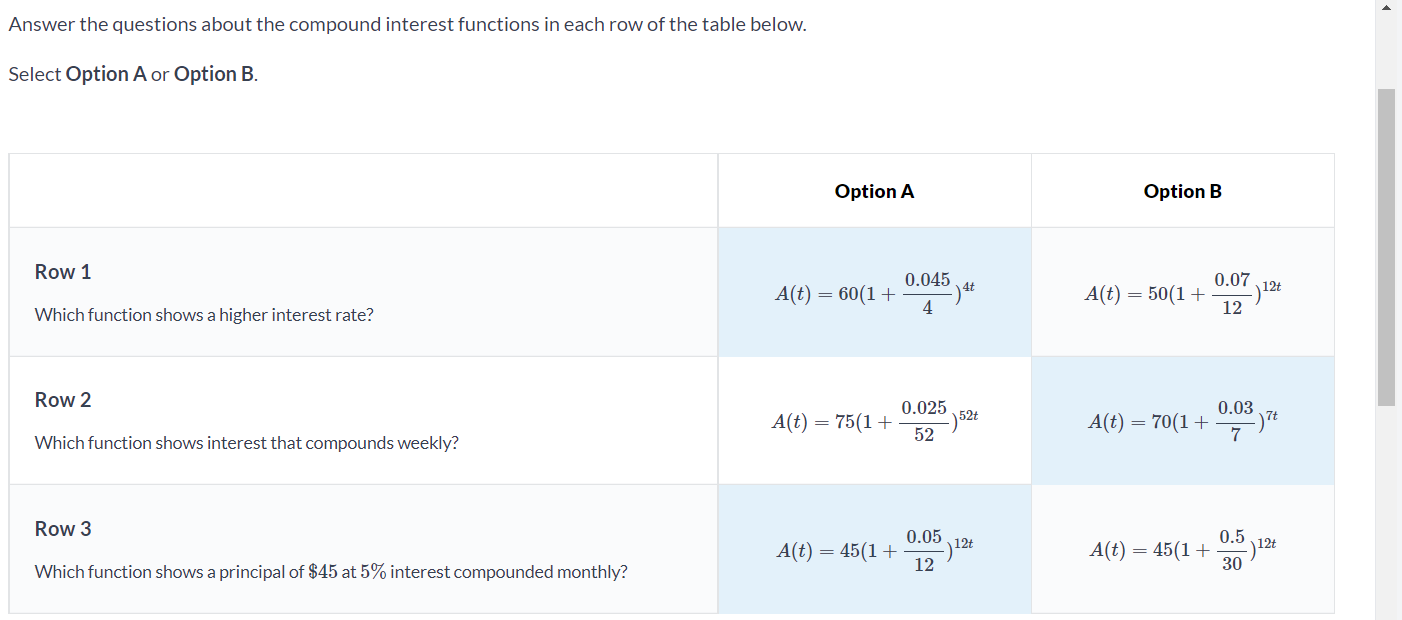Click the Row 3 label

[x=62, y=528]
